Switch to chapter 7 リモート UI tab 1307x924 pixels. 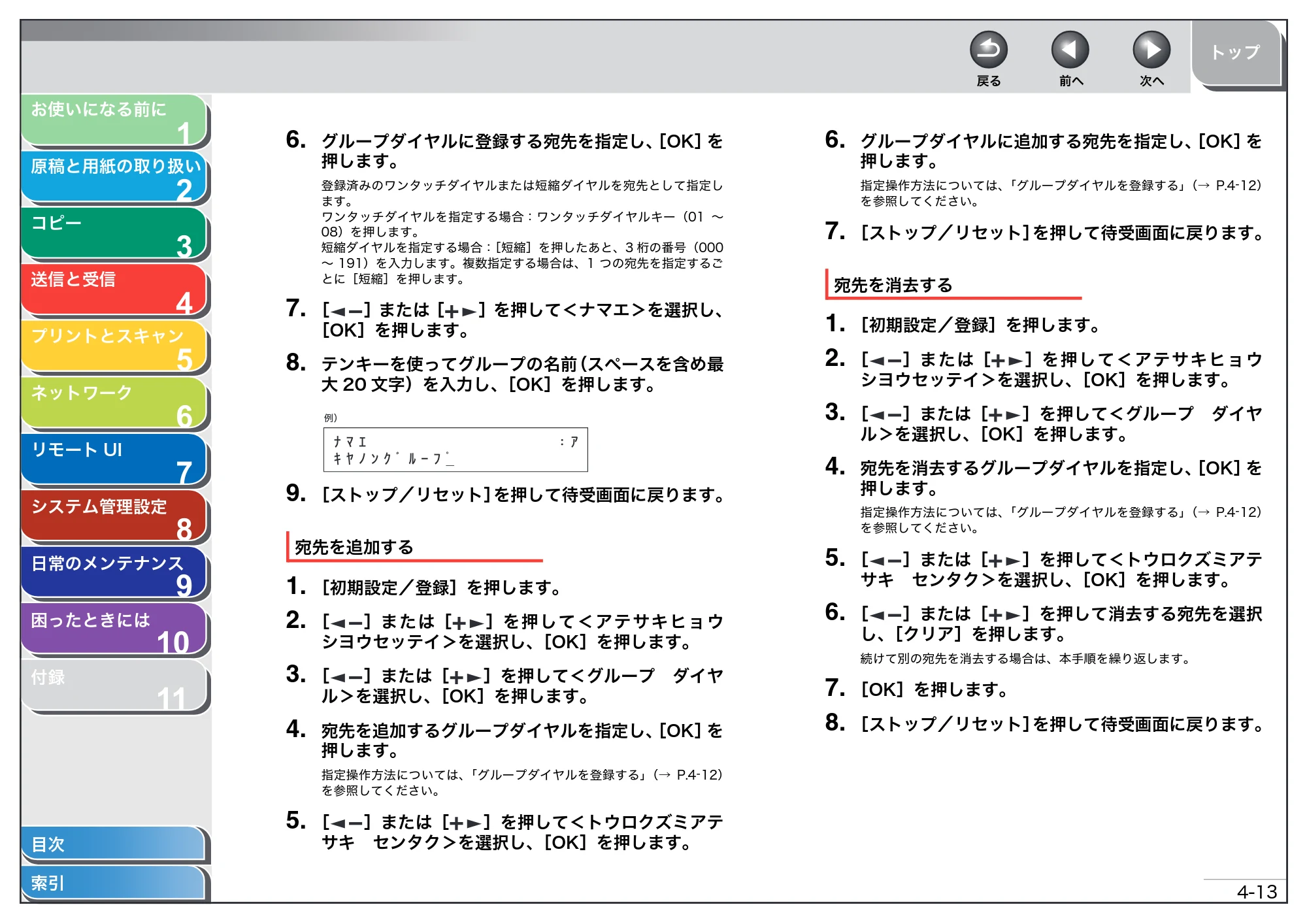coord(114,460)
